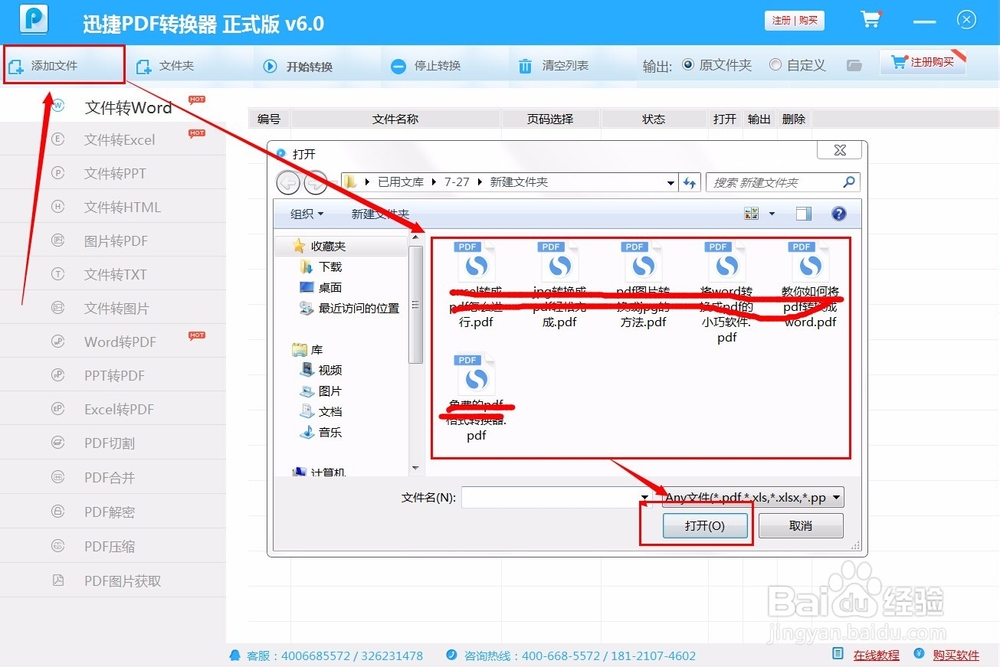Click the PDF解密 sidebar icon
The width and height of the screenshot is (1000, 667).
click(x=58, y=511)
